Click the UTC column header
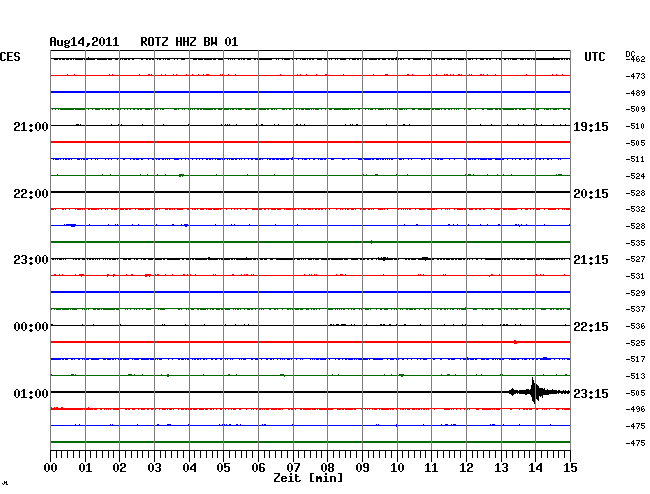650x494 pixels. pyautogui.click(x=594, y=57)
